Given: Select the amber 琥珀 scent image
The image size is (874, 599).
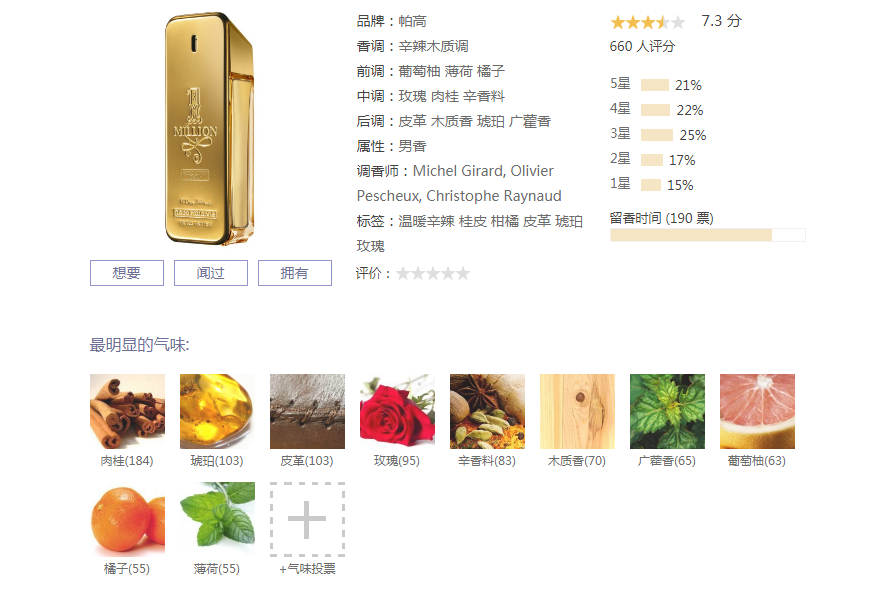Looking at the screenshot, I should [217, 411].
